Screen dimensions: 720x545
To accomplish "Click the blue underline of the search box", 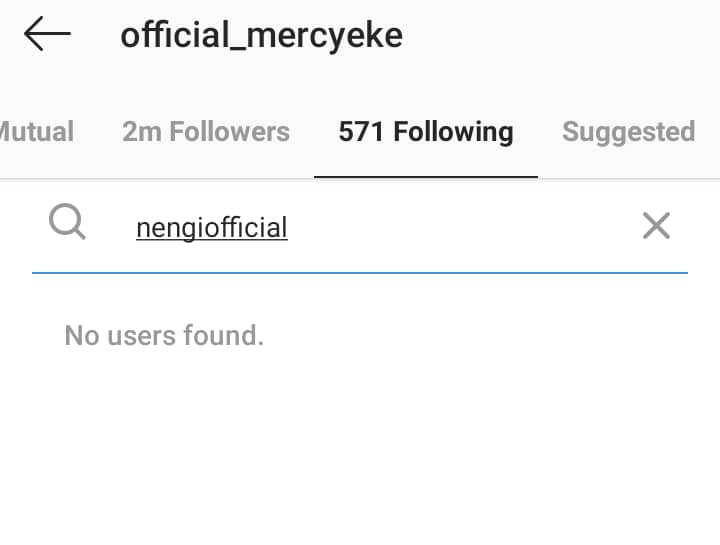I will pyautogui.click(x=360, y=271).
